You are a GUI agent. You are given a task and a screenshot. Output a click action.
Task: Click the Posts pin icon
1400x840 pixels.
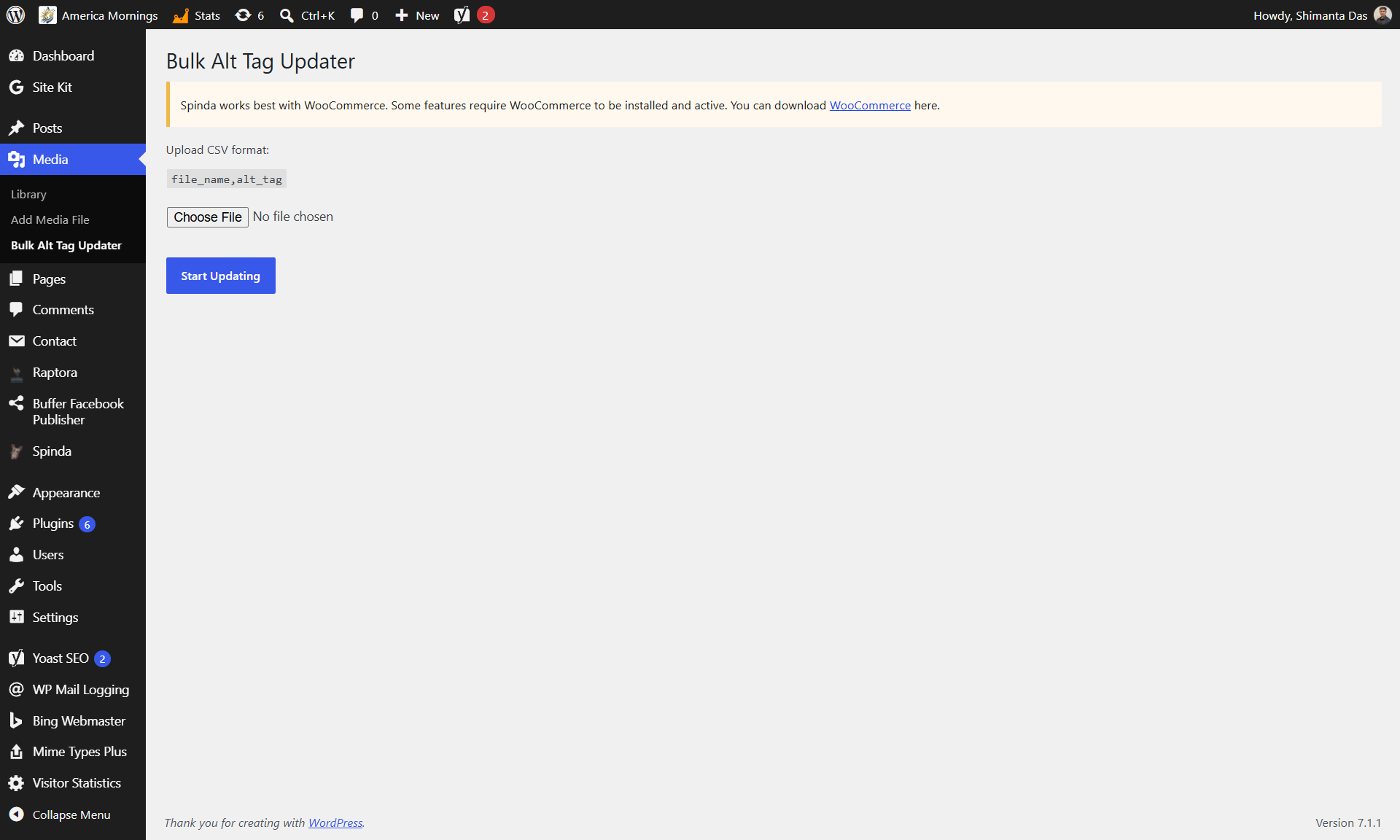click(16, 128)
